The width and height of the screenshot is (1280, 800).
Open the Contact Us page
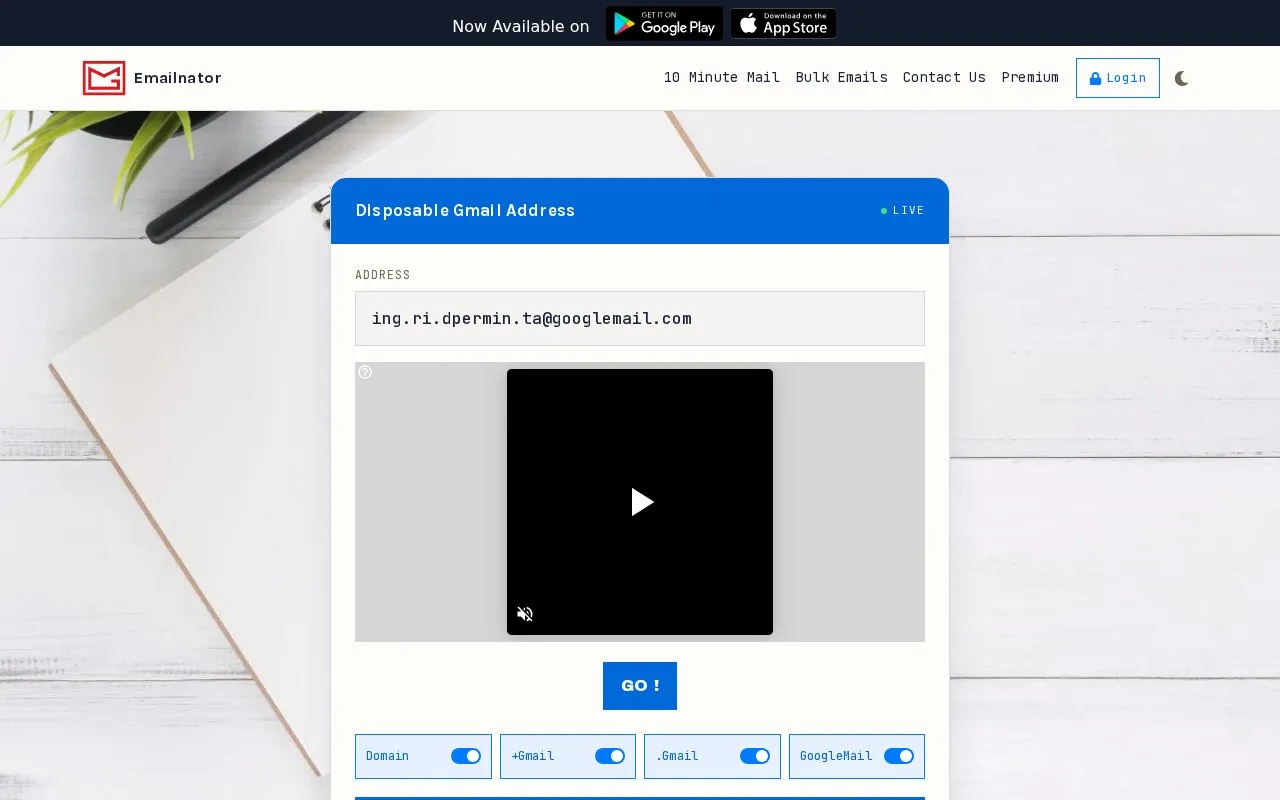click(944, 77)
